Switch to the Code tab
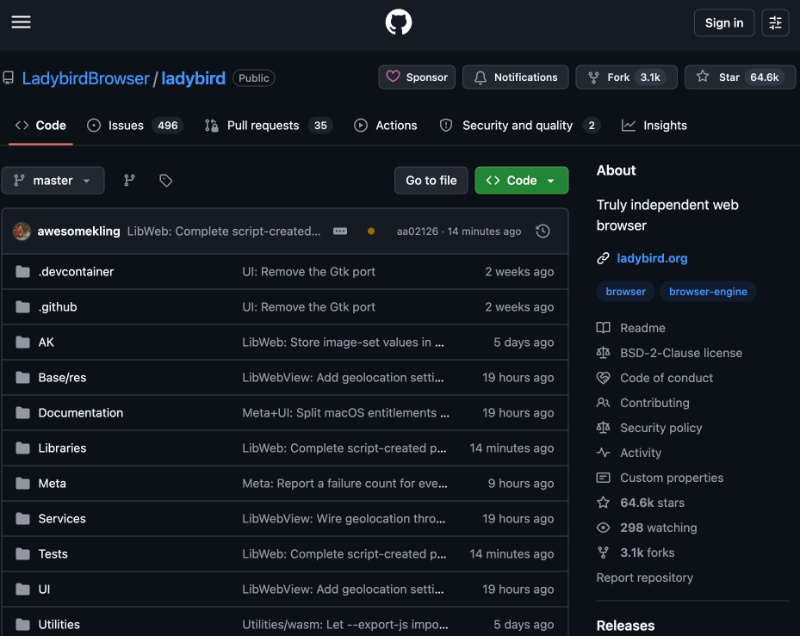The image size is (800, 636). [x=41, y=125]
